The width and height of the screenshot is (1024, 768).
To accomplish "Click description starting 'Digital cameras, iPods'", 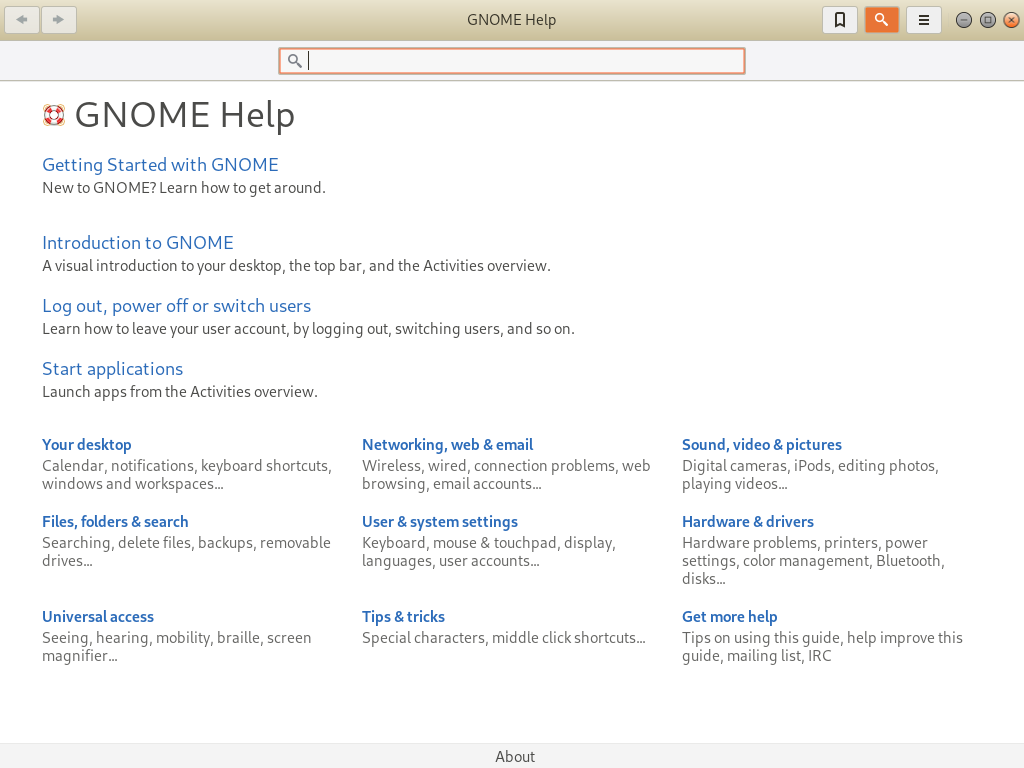I will tap(810, 475).
